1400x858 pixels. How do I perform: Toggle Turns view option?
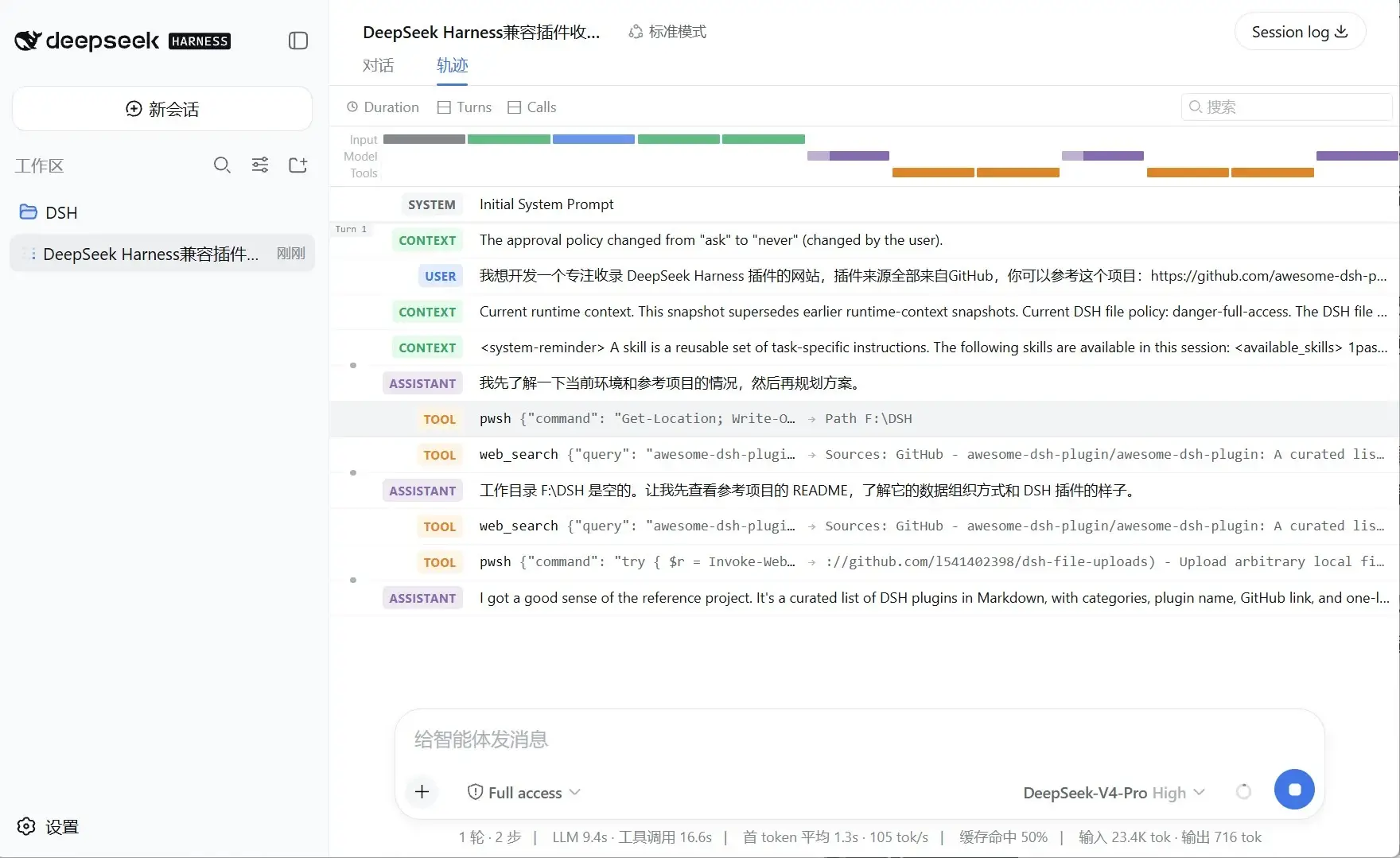coord(465,107)
